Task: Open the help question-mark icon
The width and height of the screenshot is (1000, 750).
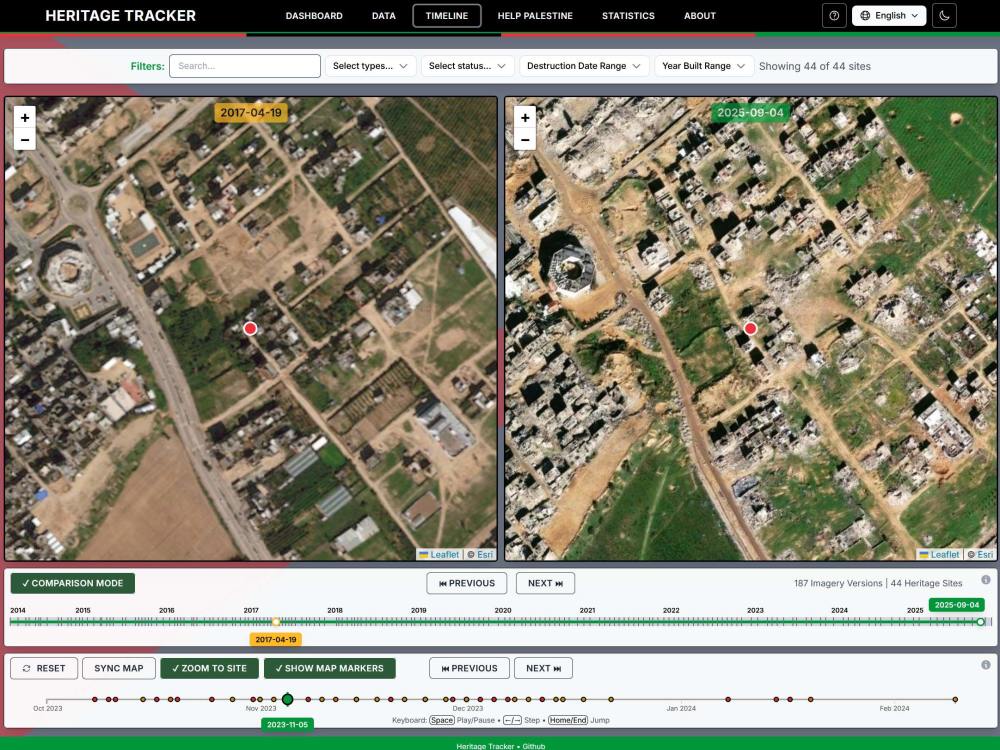Action: 834,16
